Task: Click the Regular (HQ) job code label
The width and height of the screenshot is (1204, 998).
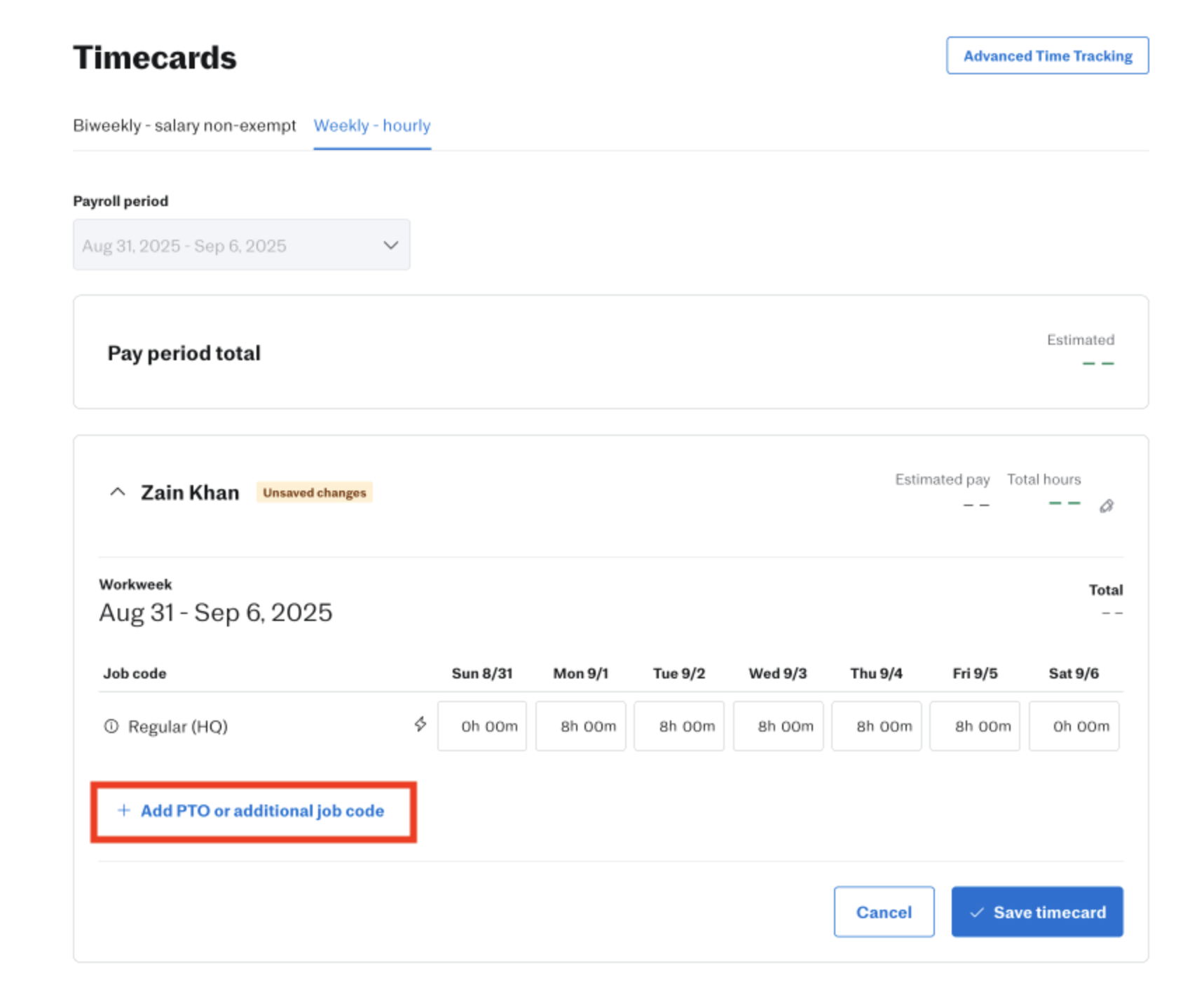Action: 178,727
